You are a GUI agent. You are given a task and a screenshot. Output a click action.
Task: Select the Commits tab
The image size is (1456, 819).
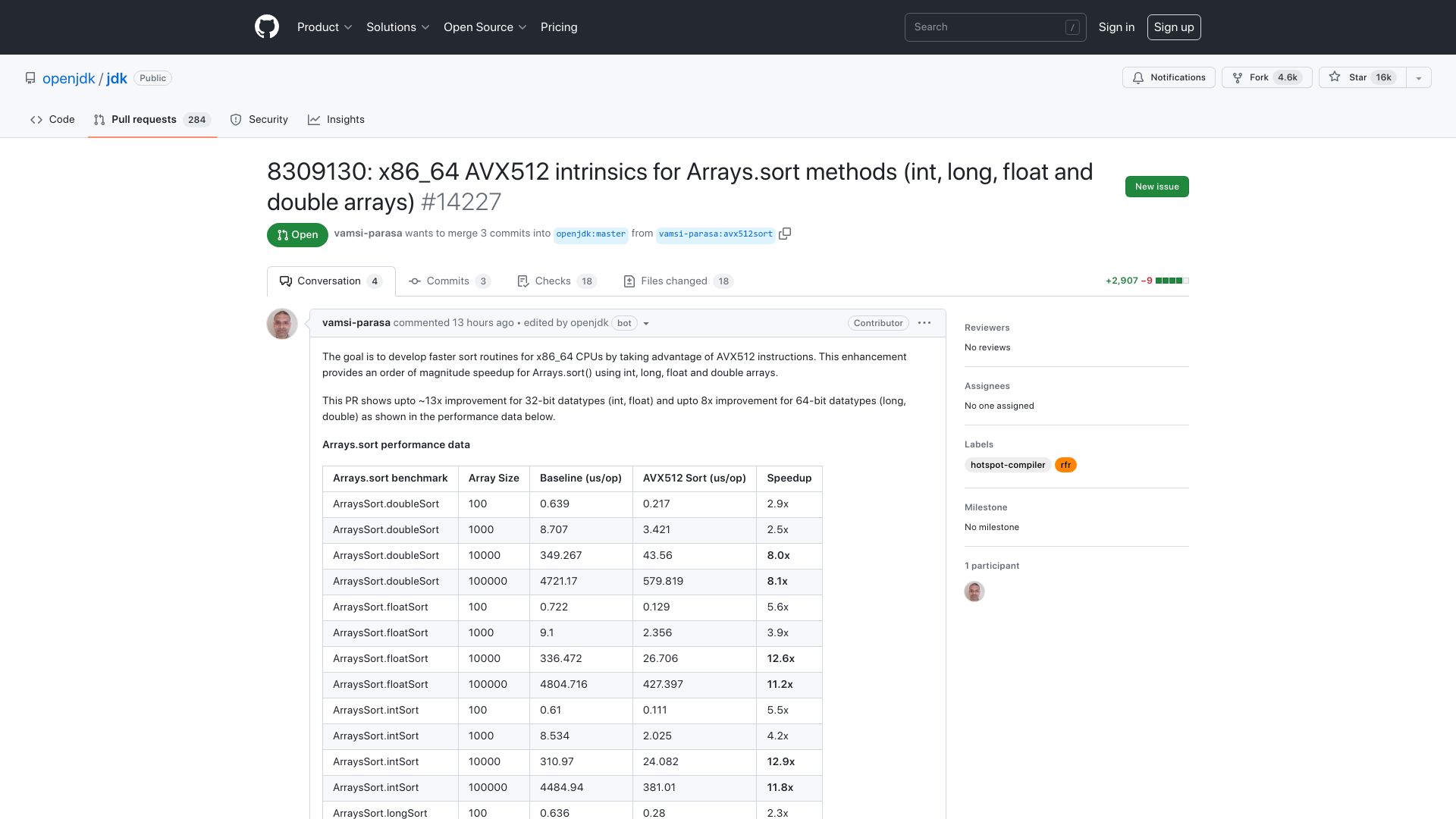point(450,281)
